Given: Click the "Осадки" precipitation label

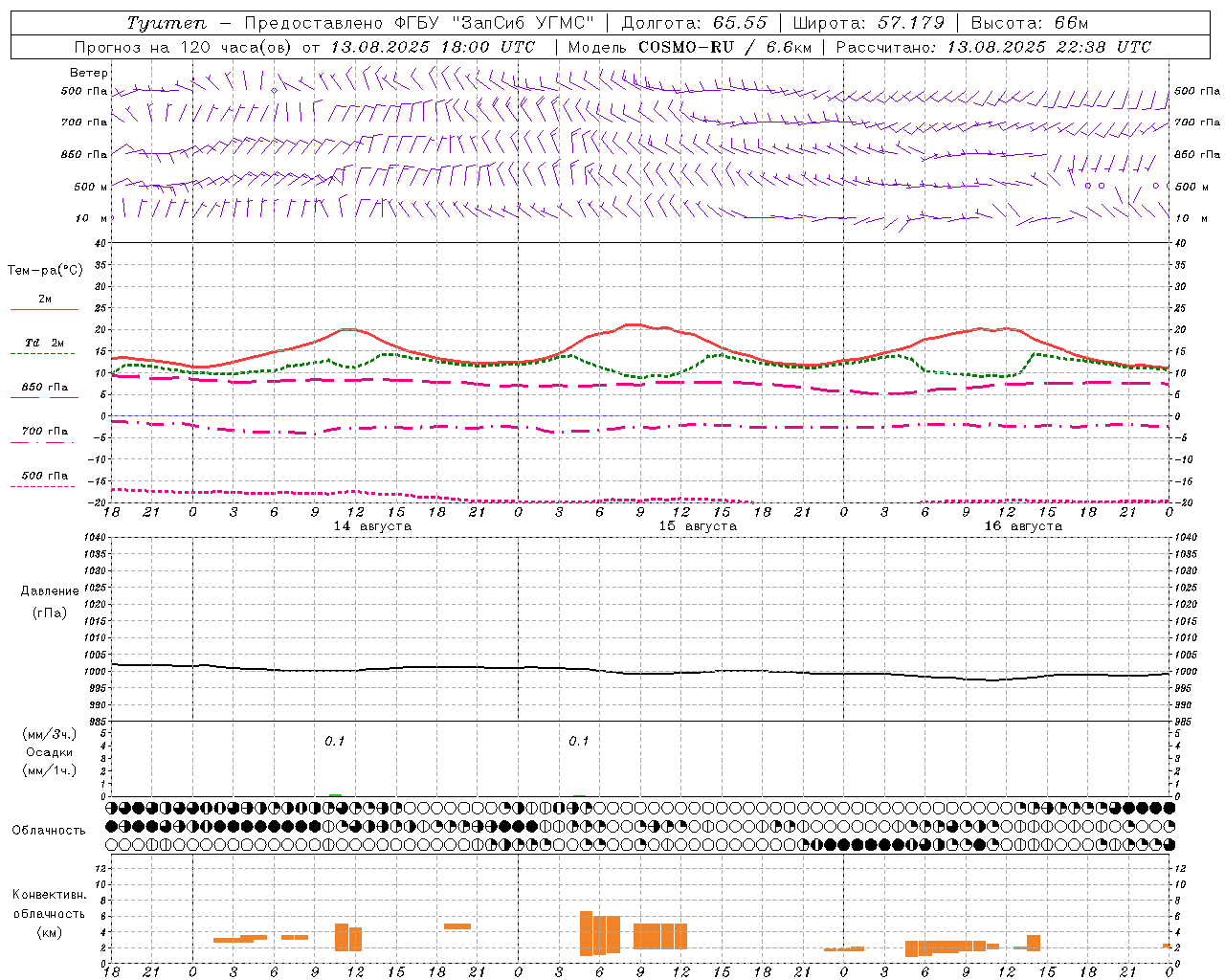Looking at the screenshot, I should [50, 752].
